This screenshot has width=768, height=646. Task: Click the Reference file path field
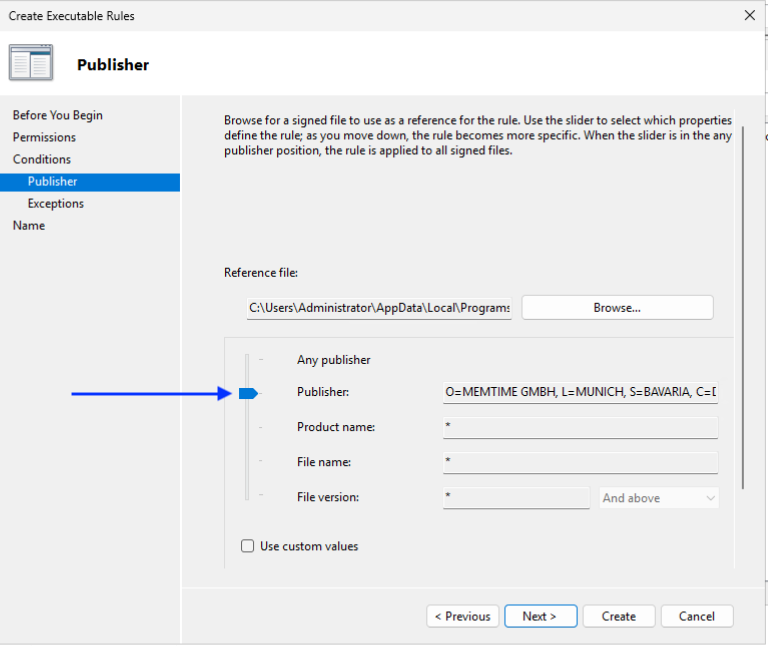379,308
